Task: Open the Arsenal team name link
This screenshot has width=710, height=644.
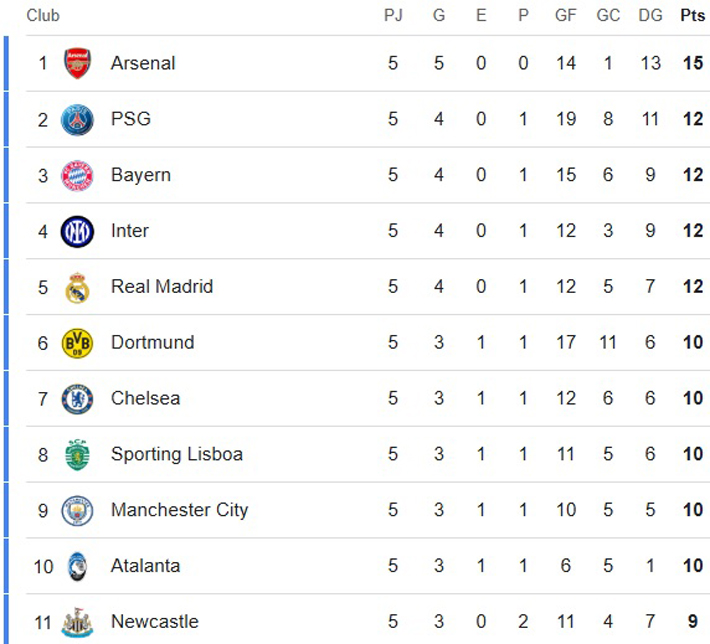Action: 143,63
